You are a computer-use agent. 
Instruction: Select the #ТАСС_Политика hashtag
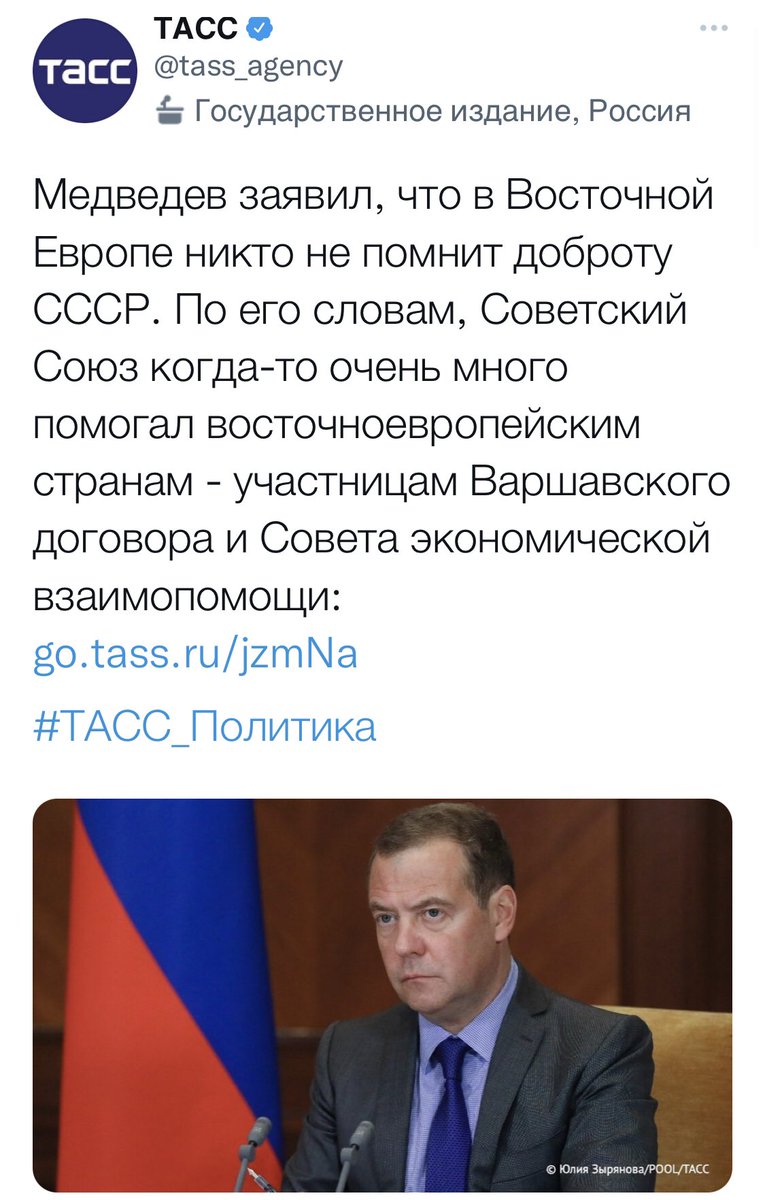205,726
